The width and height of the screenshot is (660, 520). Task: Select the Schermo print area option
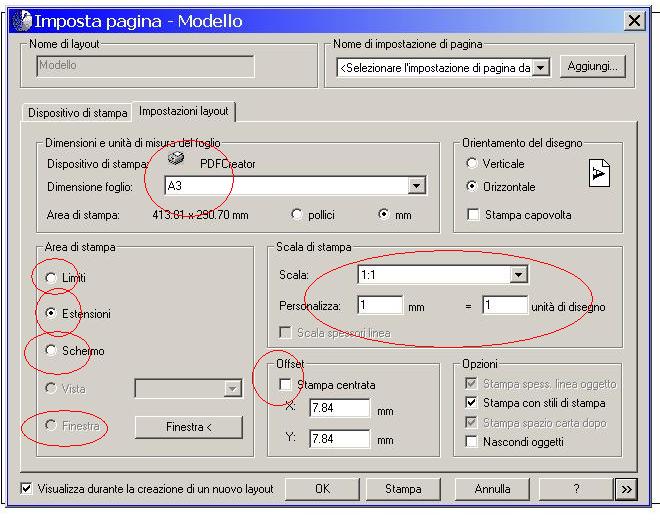click(x=53, y=351)
